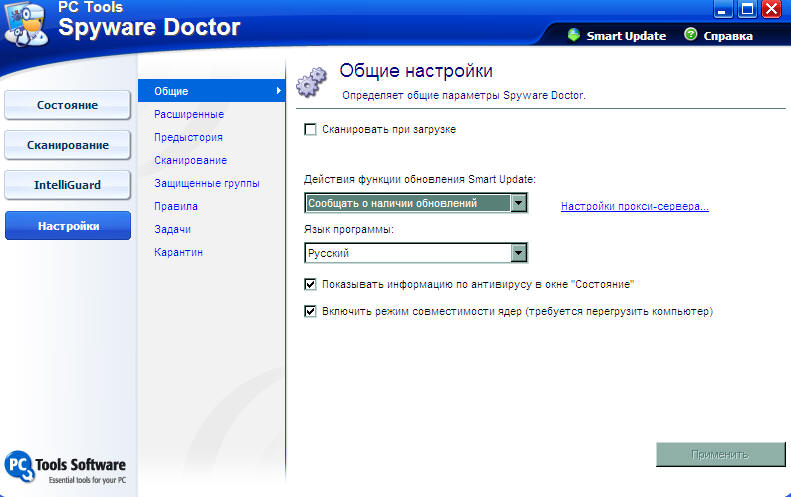
Task: Open the Smart Update action dropdown arrow
Action: tap(519, 203)
